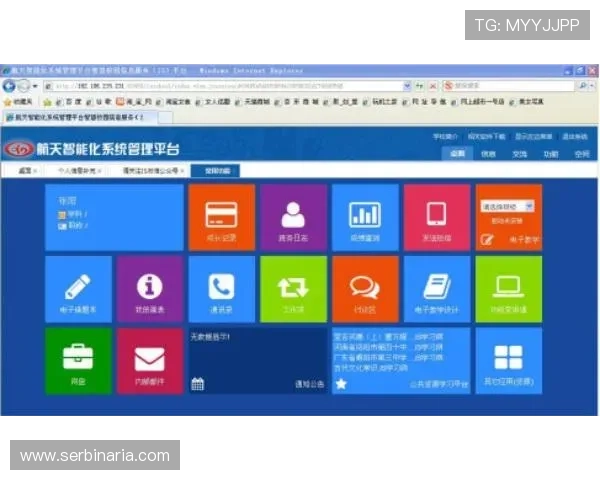The height and width of the screenshot is (480, 600).
Task: Expand the address bar history dropdown arrow
Action: tap(407, 86)
